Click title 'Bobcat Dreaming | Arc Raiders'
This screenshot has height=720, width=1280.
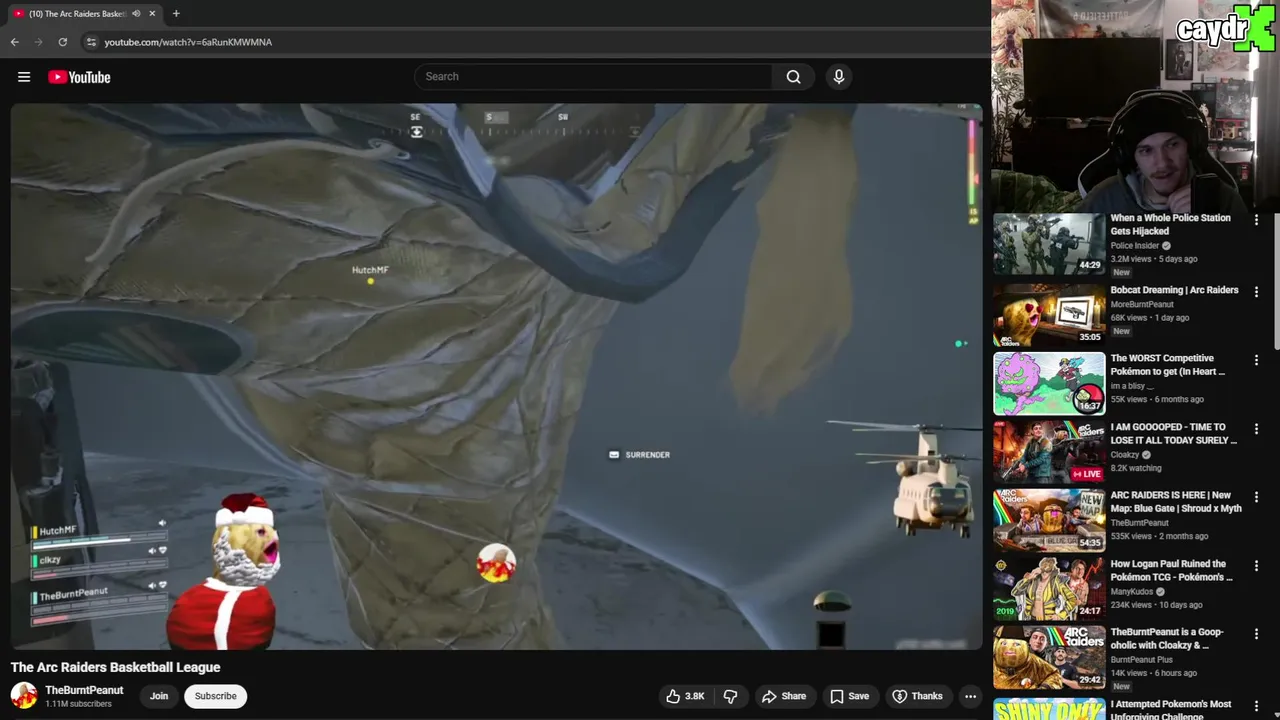pos(1174,290)
